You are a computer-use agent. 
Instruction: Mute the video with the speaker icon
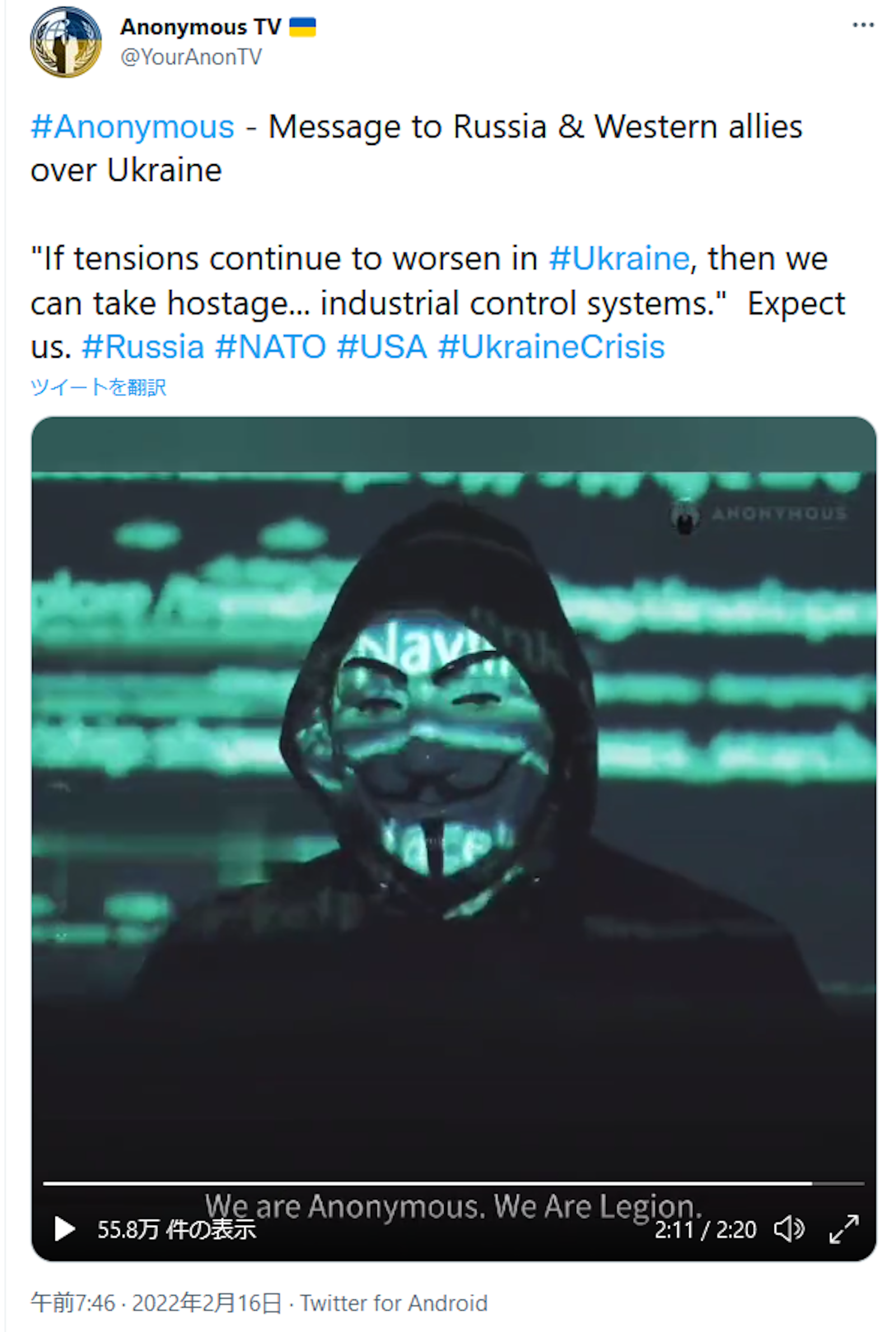[x=789, y=1228]
